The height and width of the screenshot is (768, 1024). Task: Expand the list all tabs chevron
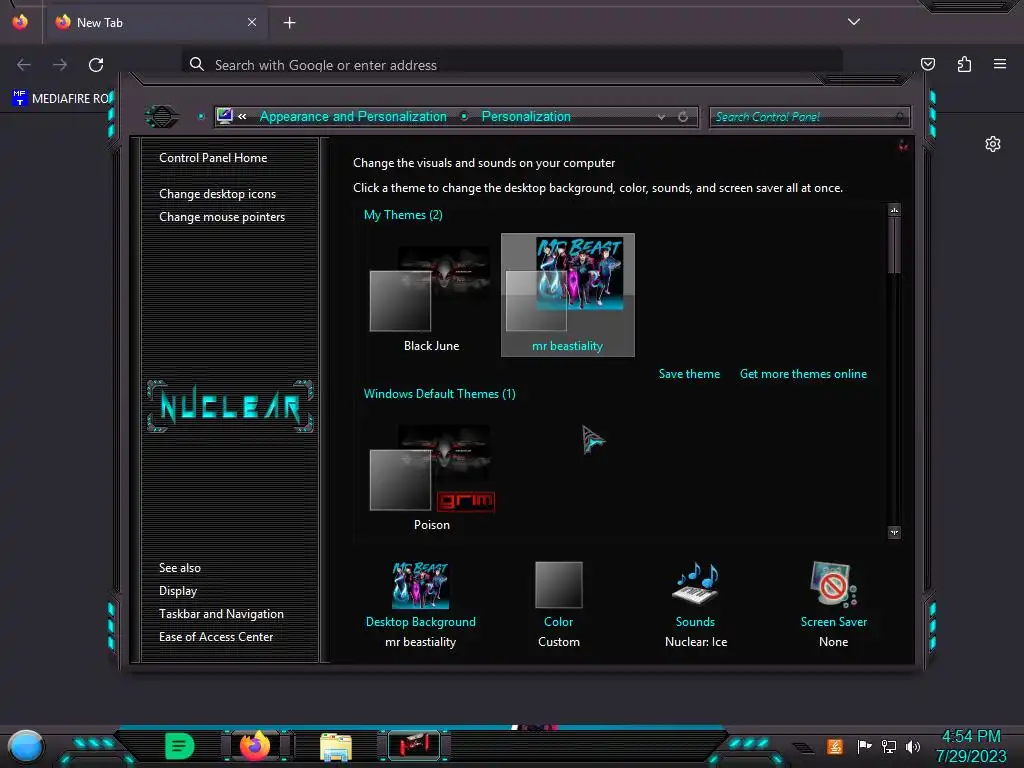tap(854, 22)
